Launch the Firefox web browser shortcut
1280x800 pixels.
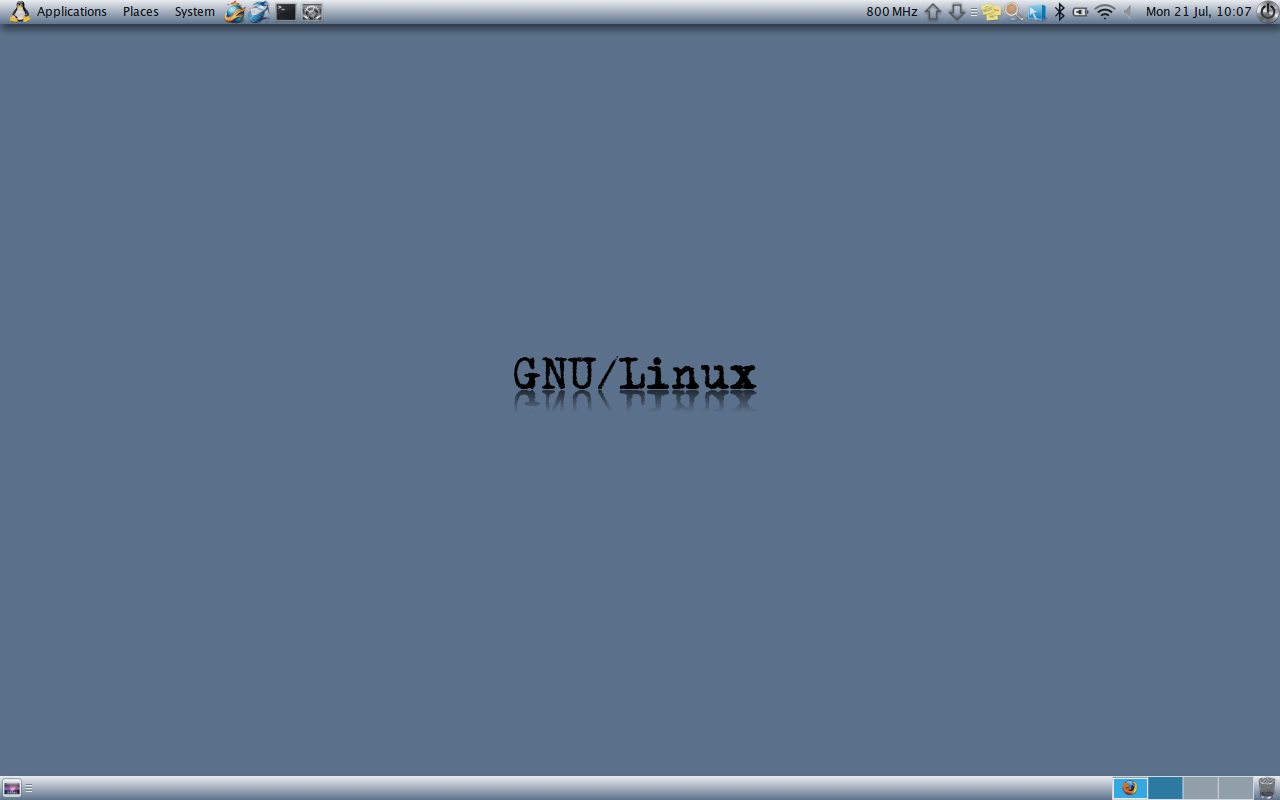tap(234, 12)
